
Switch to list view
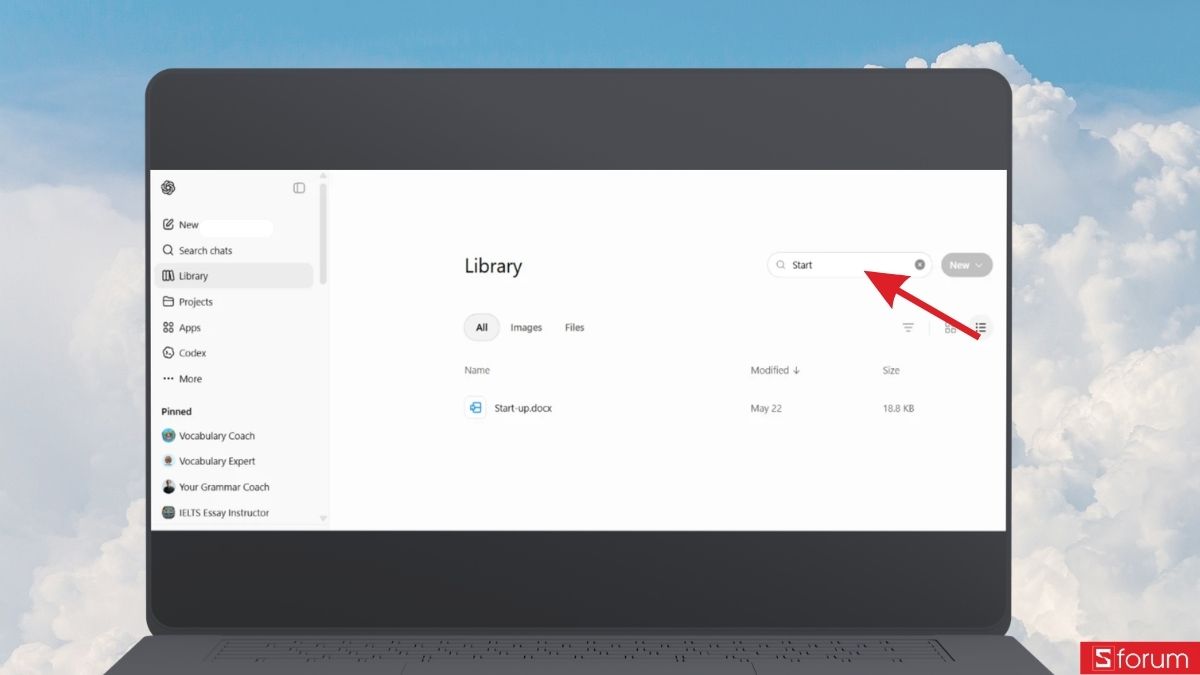click(980, 328)
